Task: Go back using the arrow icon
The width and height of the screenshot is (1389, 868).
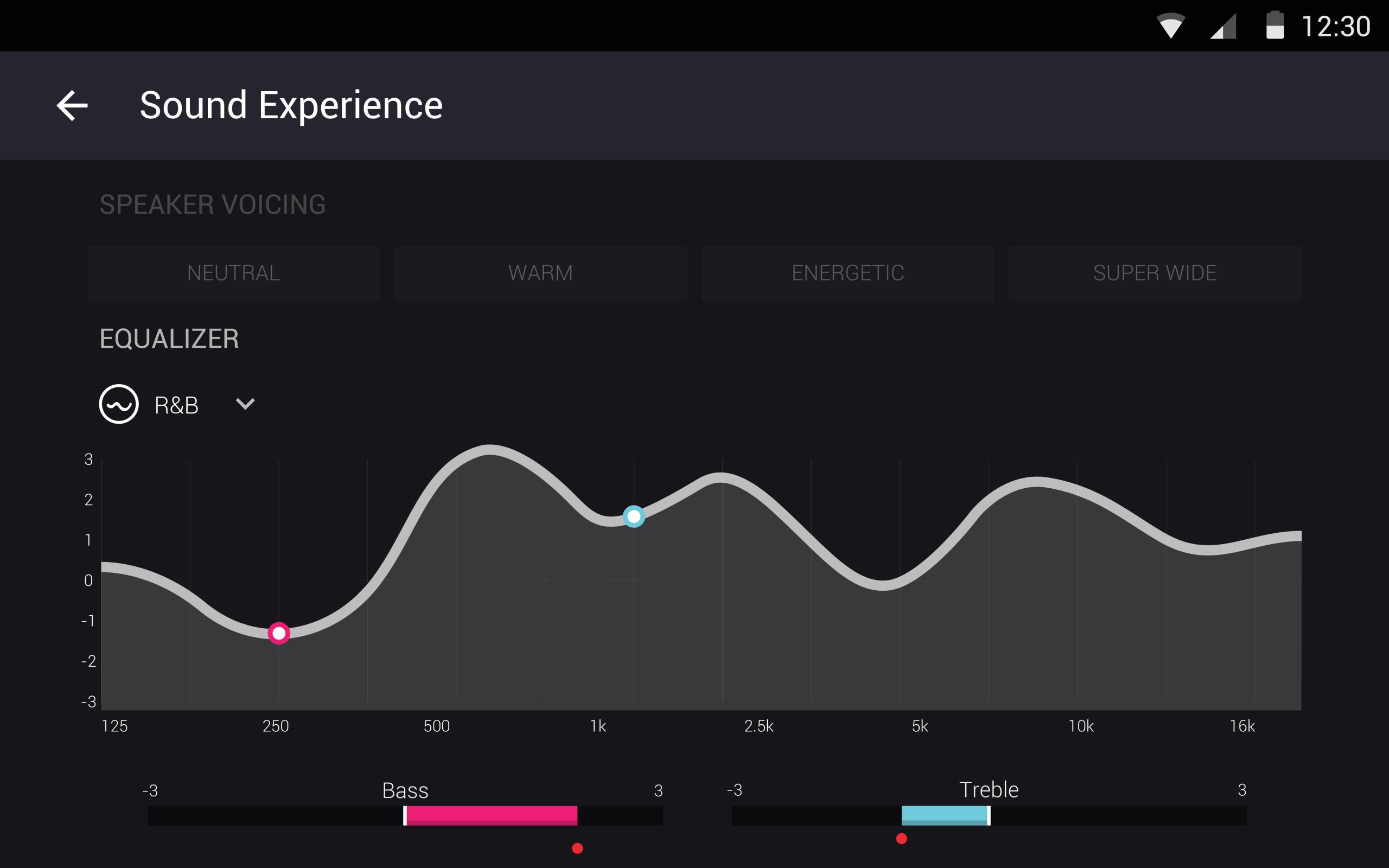Action: pos(72,106)
